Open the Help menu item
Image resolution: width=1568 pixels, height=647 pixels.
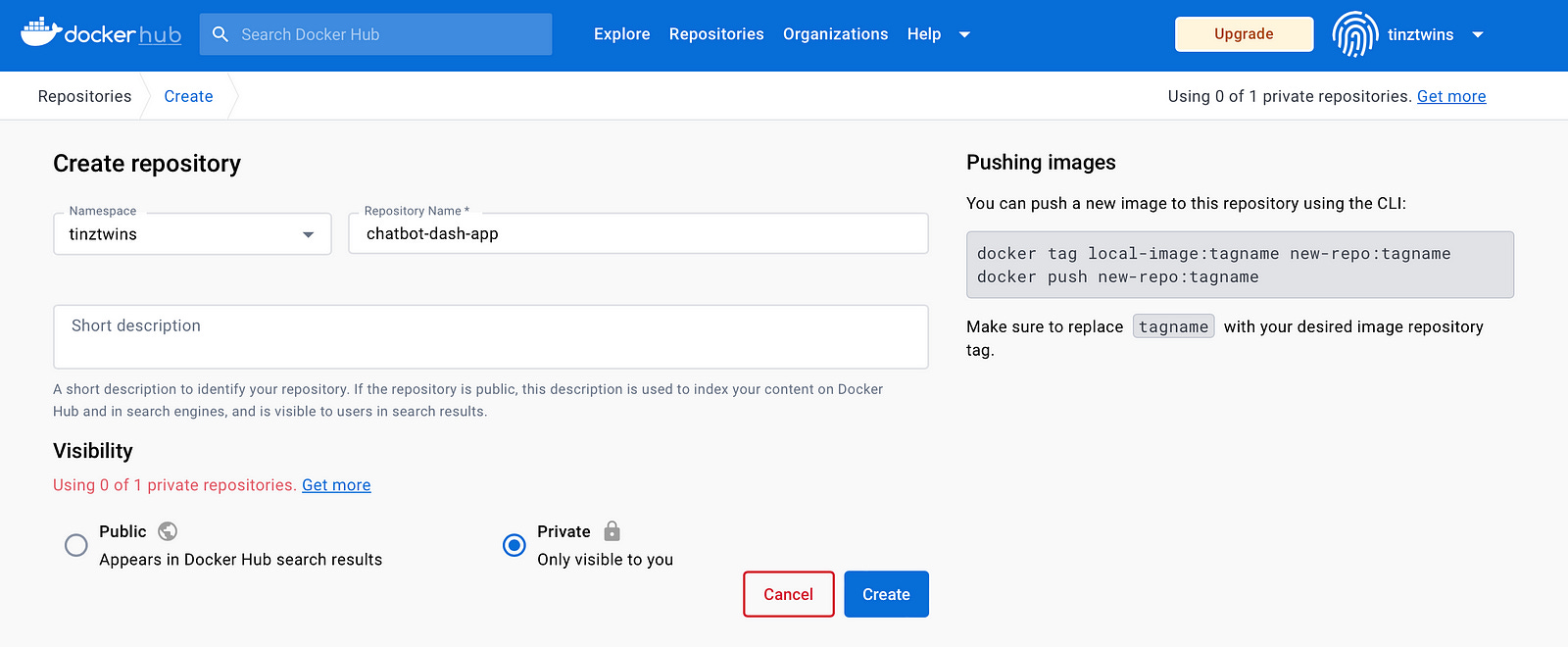[x=924, y=34]
